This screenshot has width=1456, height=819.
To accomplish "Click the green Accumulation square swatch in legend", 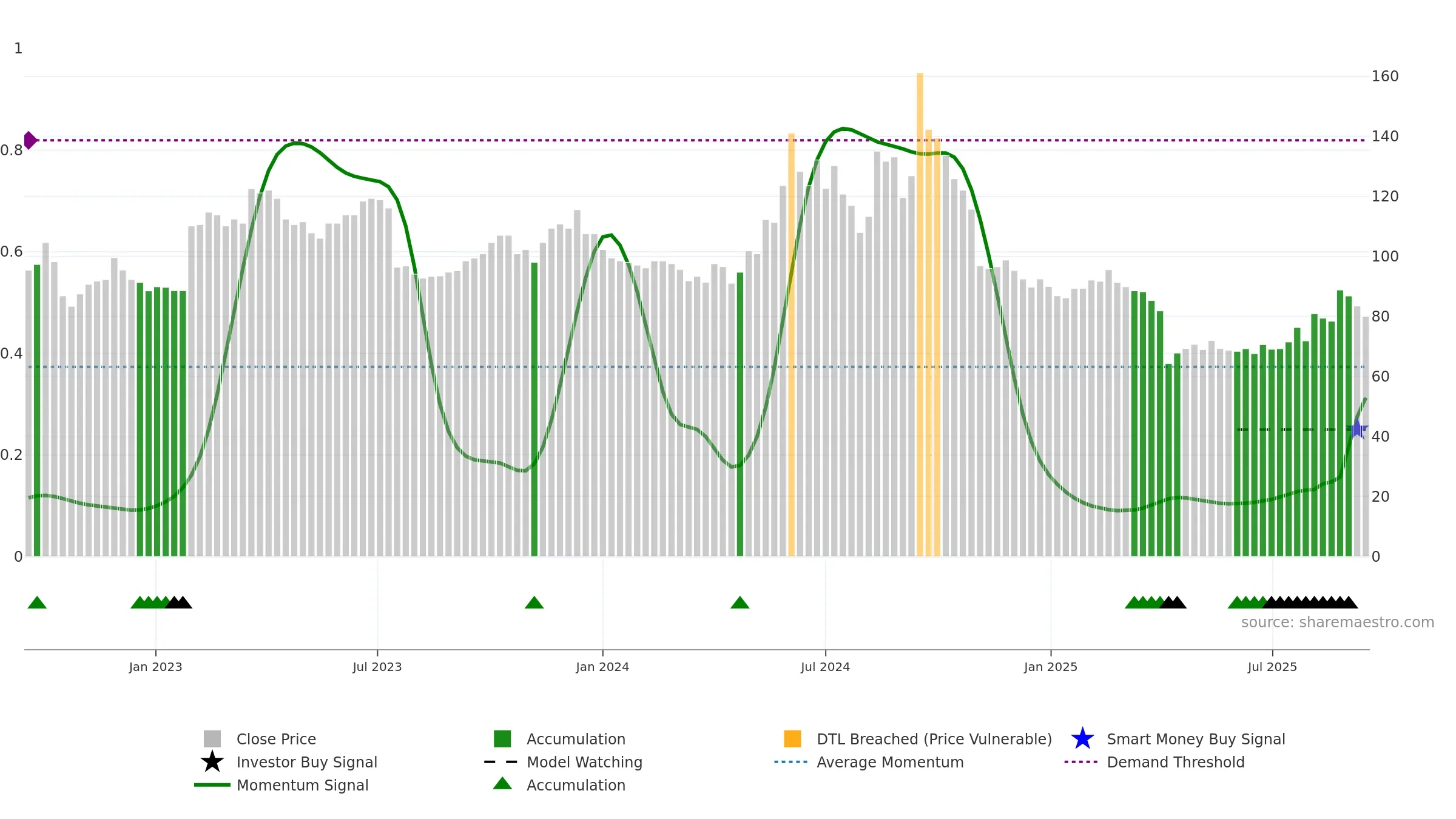I will coord(502,739).
